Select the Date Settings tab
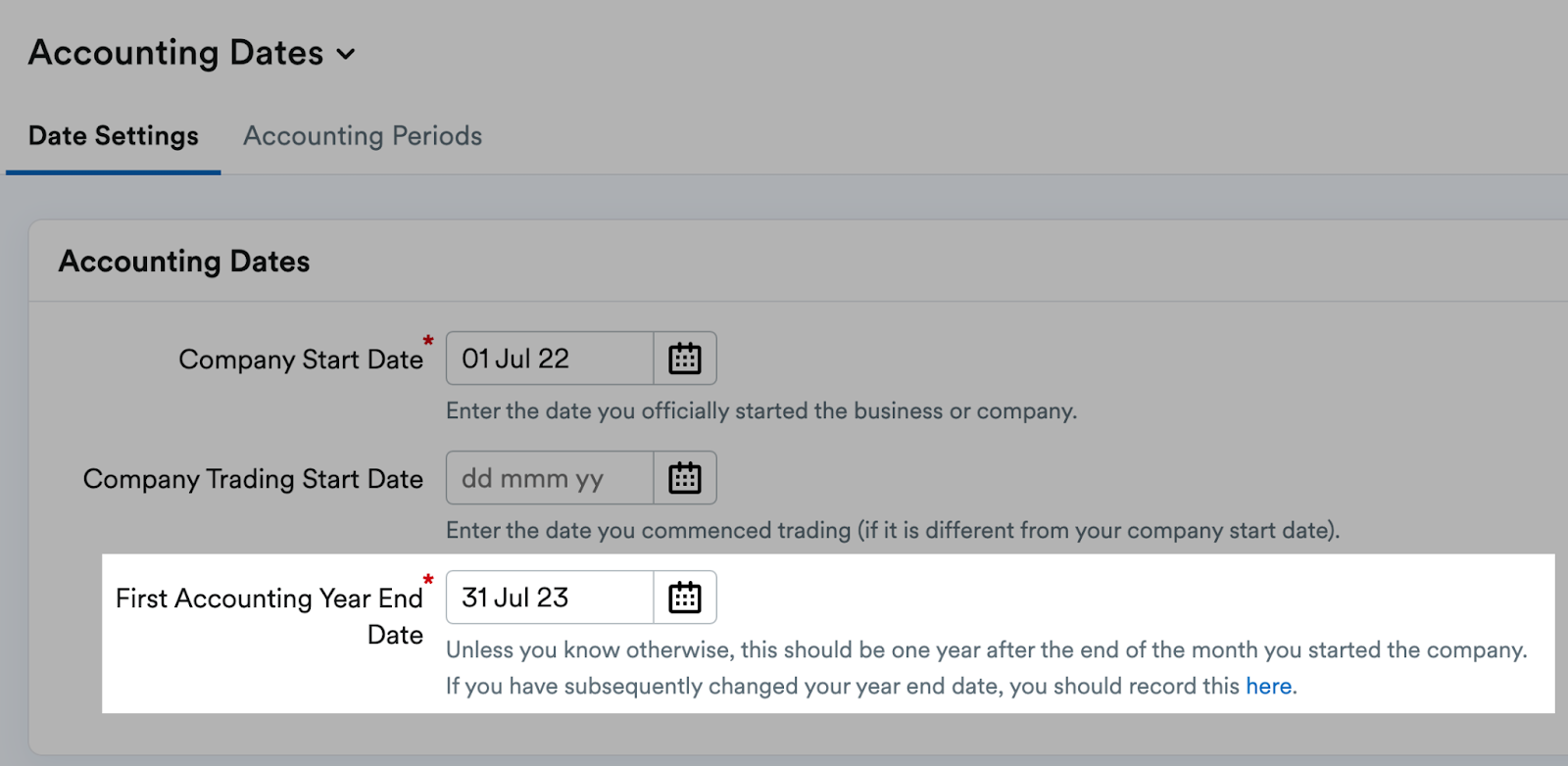1568x766 pixels. point(113,136)
